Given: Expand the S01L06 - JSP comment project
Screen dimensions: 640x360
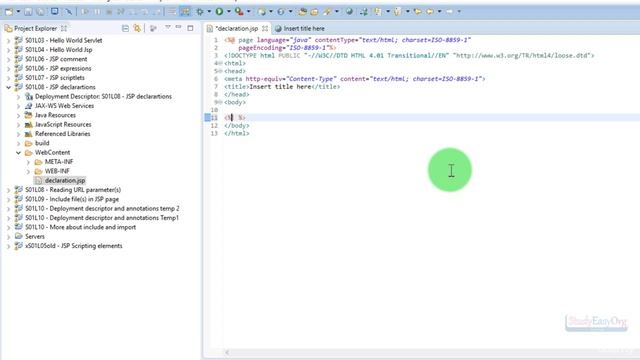Looking at the screenshot, I should [x=9, y=59].
